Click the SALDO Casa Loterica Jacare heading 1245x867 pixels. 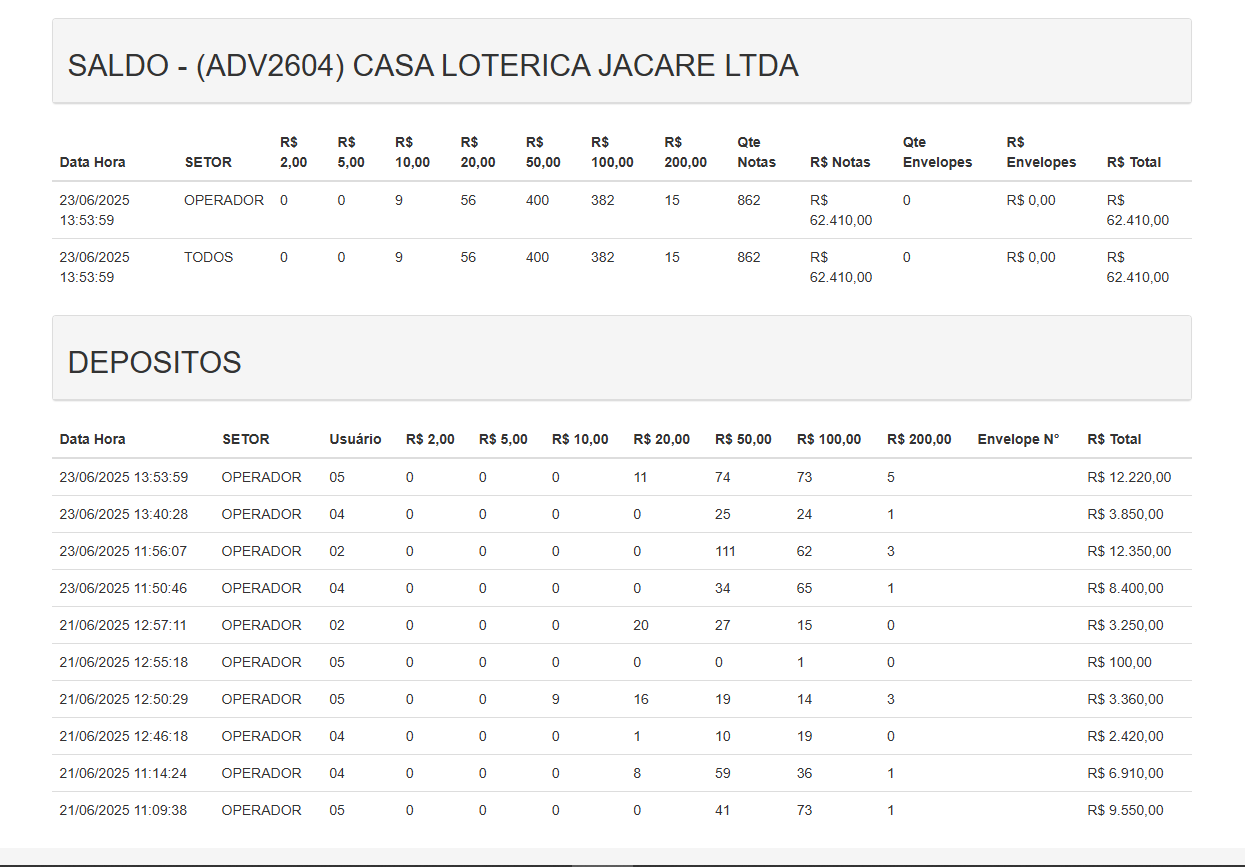[x=432, y=66]
